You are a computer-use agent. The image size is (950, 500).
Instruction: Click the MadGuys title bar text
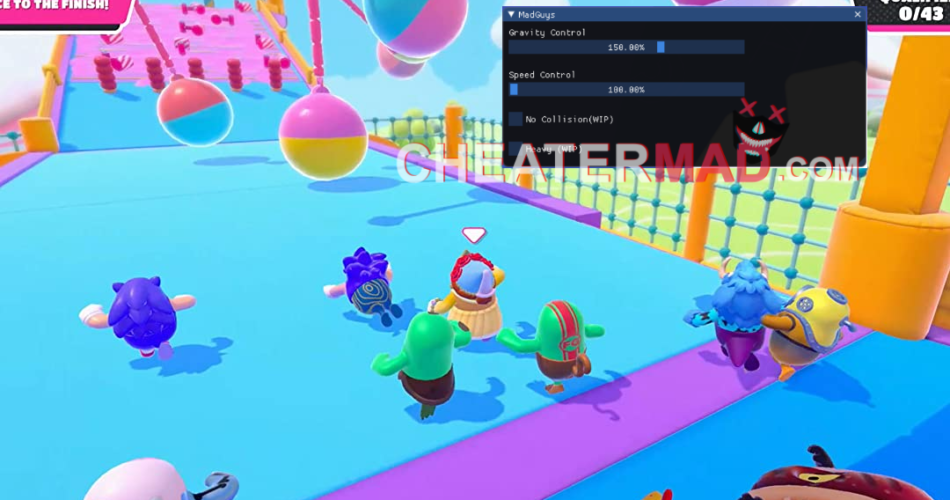click(x=536, y=15)
